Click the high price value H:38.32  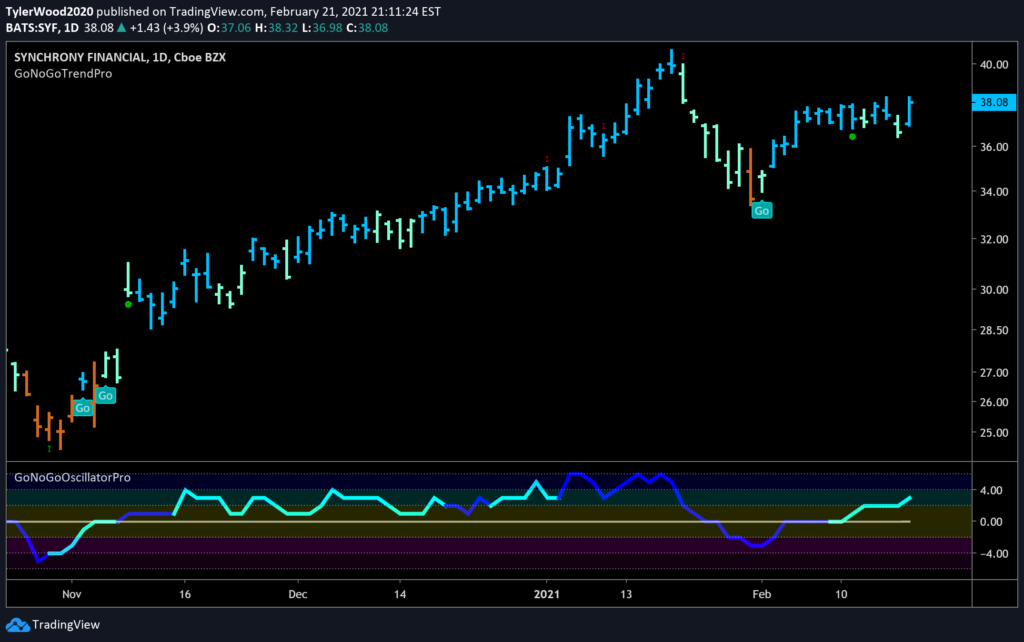(276, 28)
